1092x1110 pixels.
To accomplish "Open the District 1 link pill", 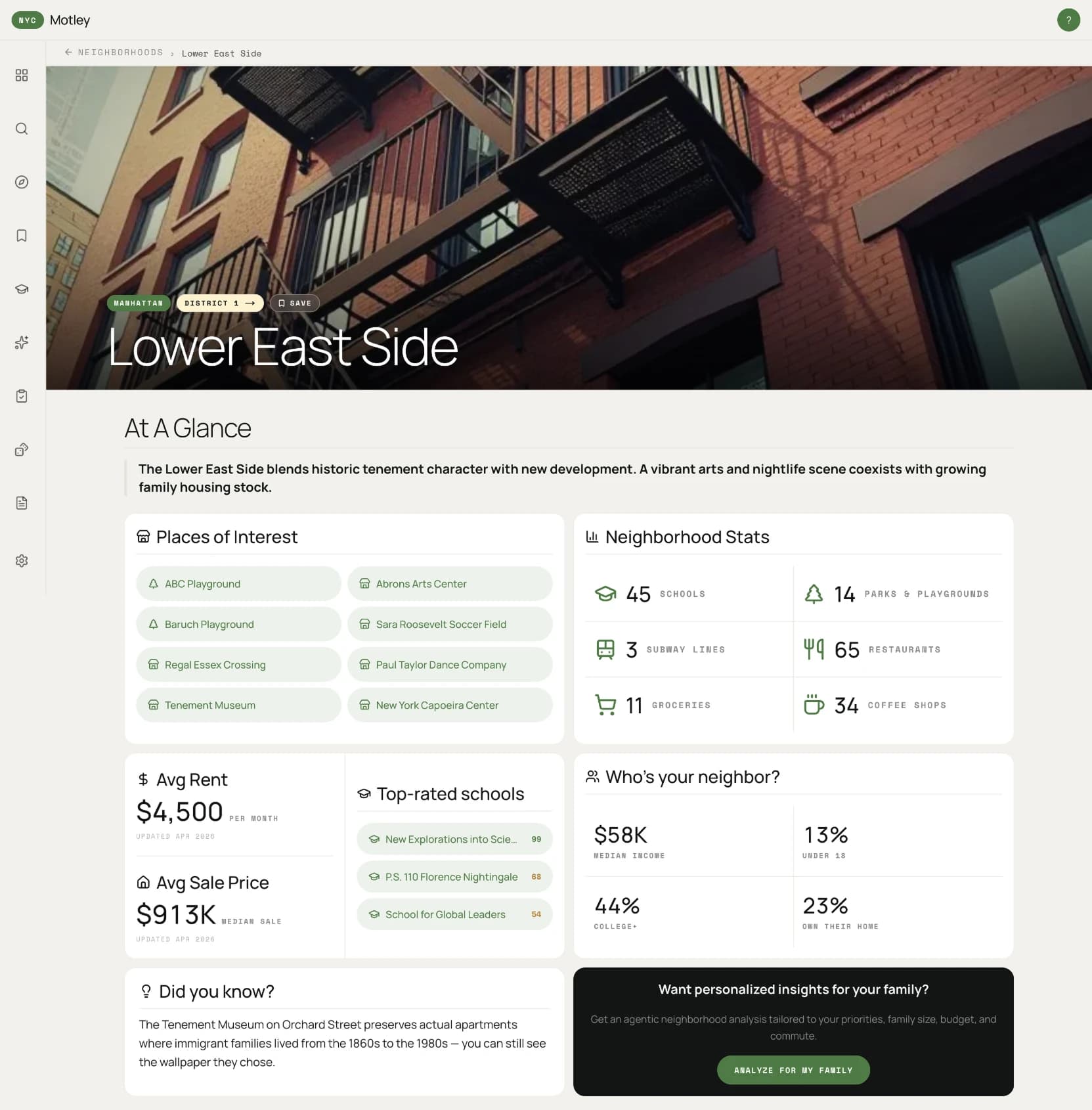I will click(x=220, y=303).
